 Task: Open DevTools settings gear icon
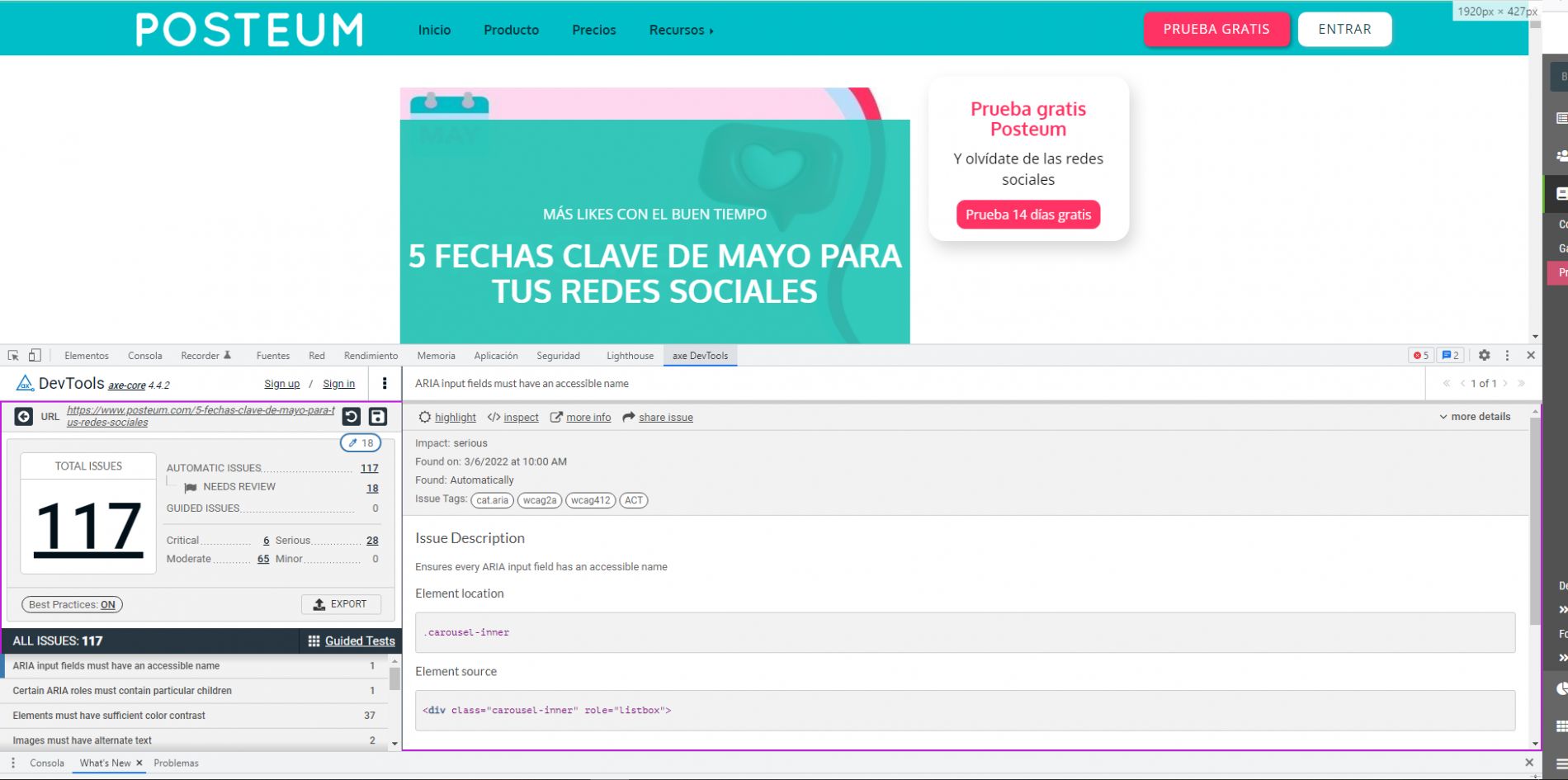pos(1484,356)
